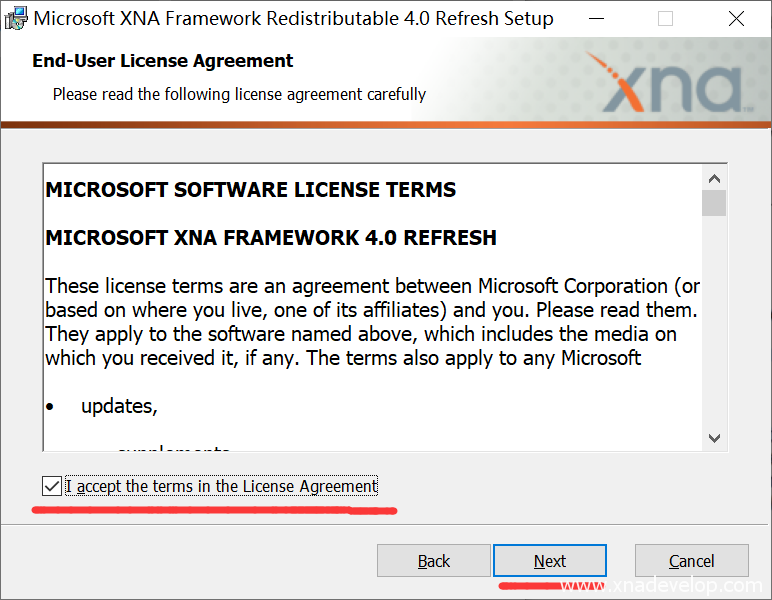This screenshot has height=600, width=772.
Task: Click the "MICROSOFT SOFTWARE LICENSE TERMS" heading
Action: click(x=251, y=190)
